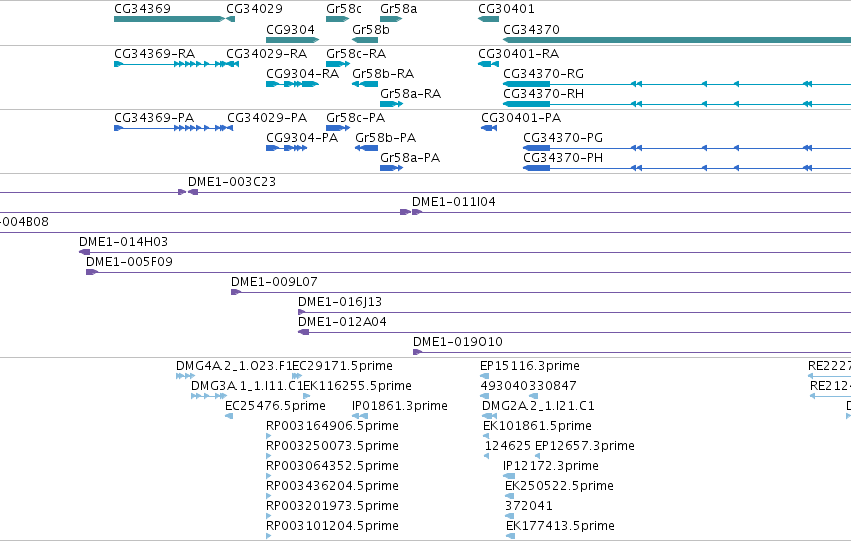Click EST DMG4A.2_1.O23.F1
The width and height of the screenshot is (851, 541).
(x=234, y=366)
